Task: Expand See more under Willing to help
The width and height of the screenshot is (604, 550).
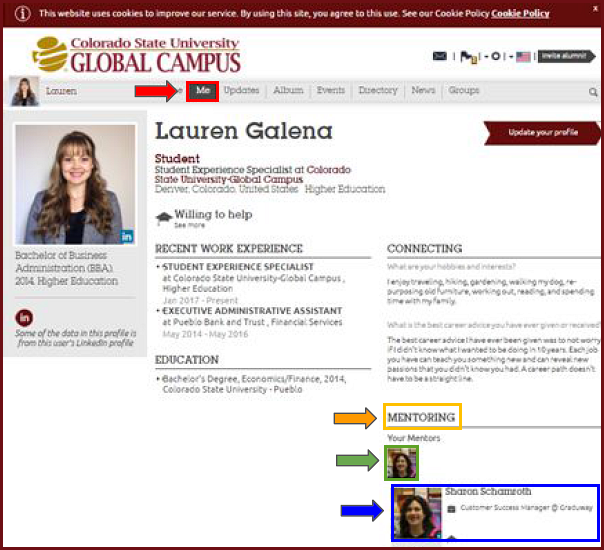Action: coord(190,225)
